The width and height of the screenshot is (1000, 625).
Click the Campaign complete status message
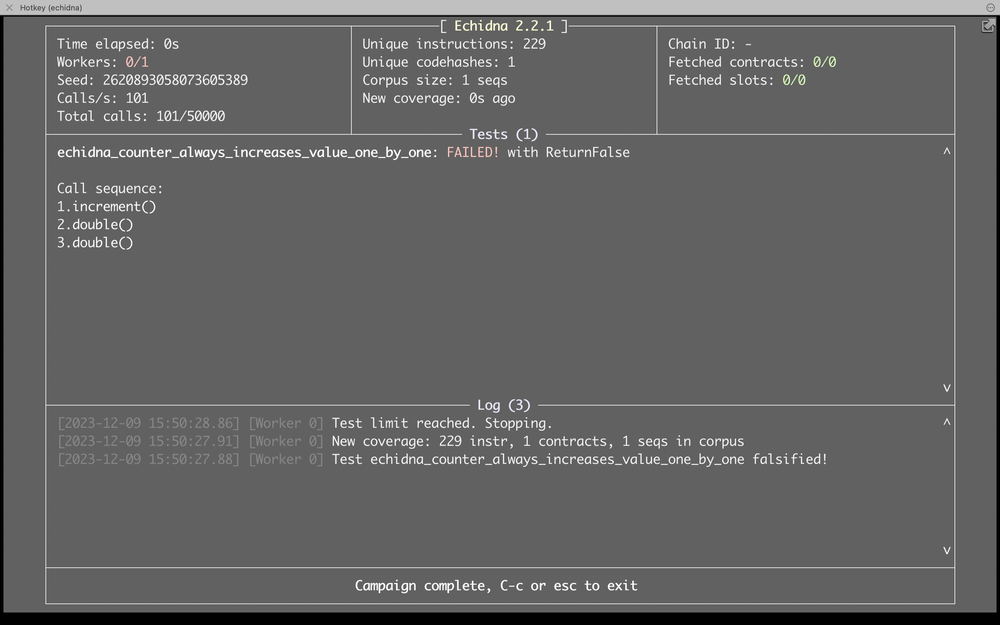pos(496,585)
